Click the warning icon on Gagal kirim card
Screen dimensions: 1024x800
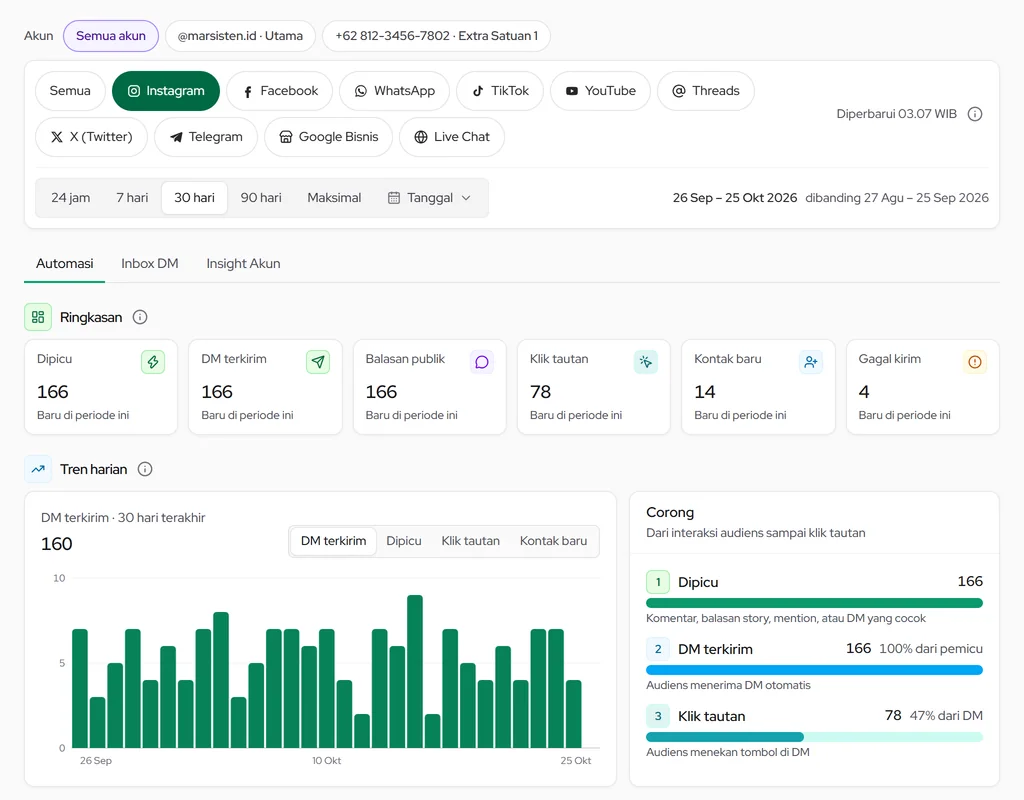click(x=974, y=362)
